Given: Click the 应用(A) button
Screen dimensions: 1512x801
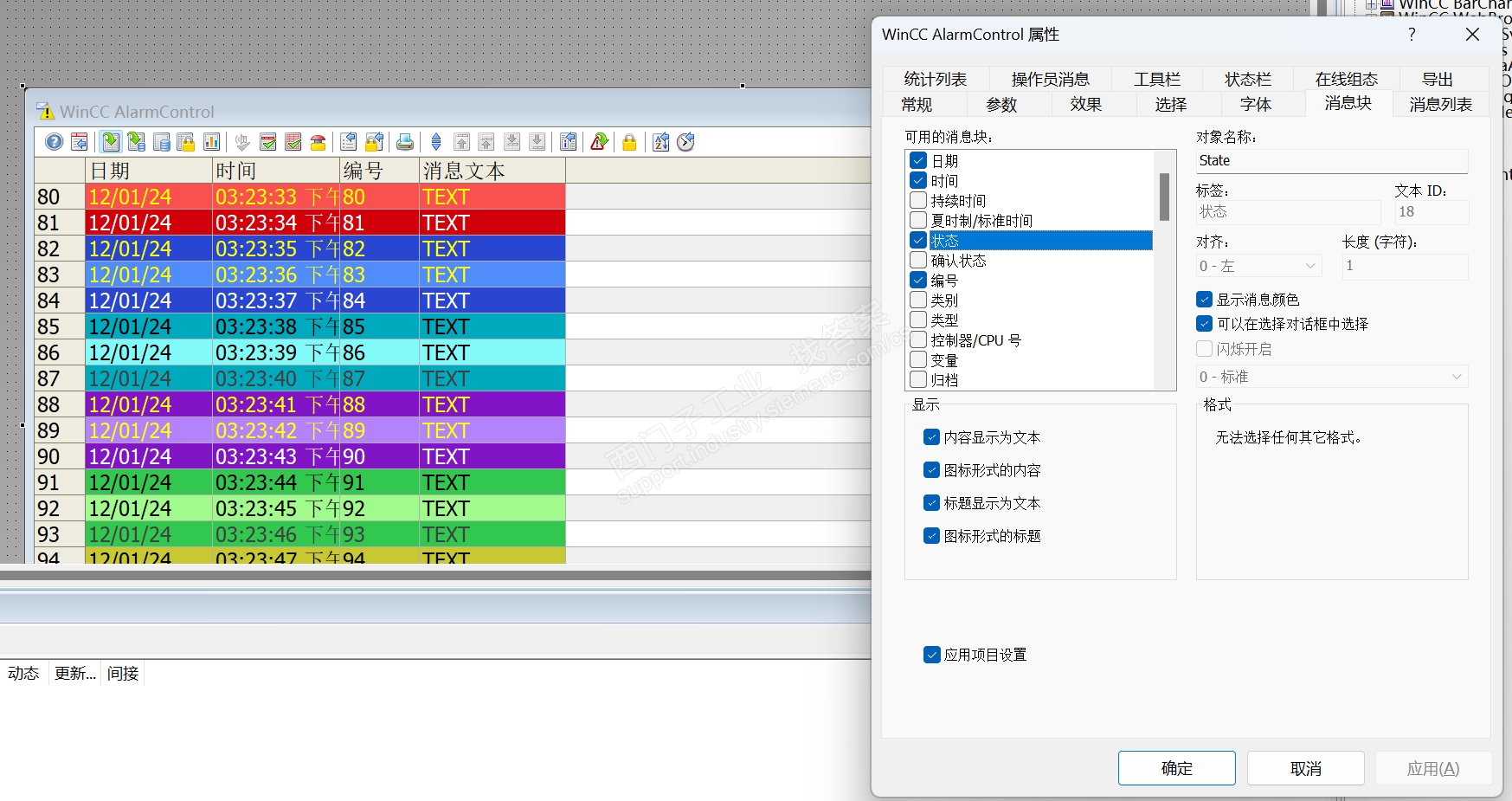Looking at the screenshot, I should [x=1433, y=768].
